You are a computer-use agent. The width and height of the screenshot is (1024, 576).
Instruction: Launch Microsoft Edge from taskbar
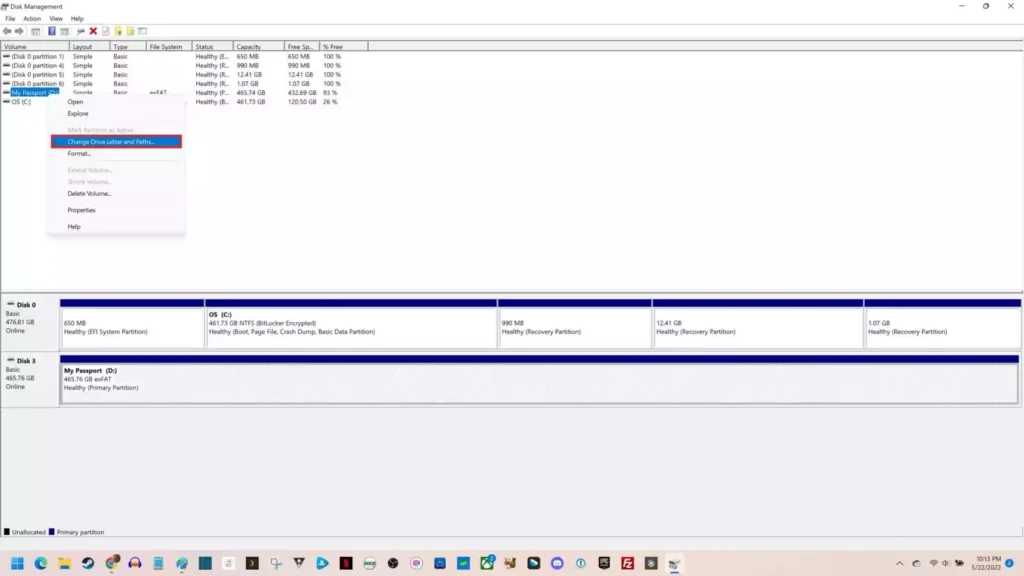coord(41,563)
